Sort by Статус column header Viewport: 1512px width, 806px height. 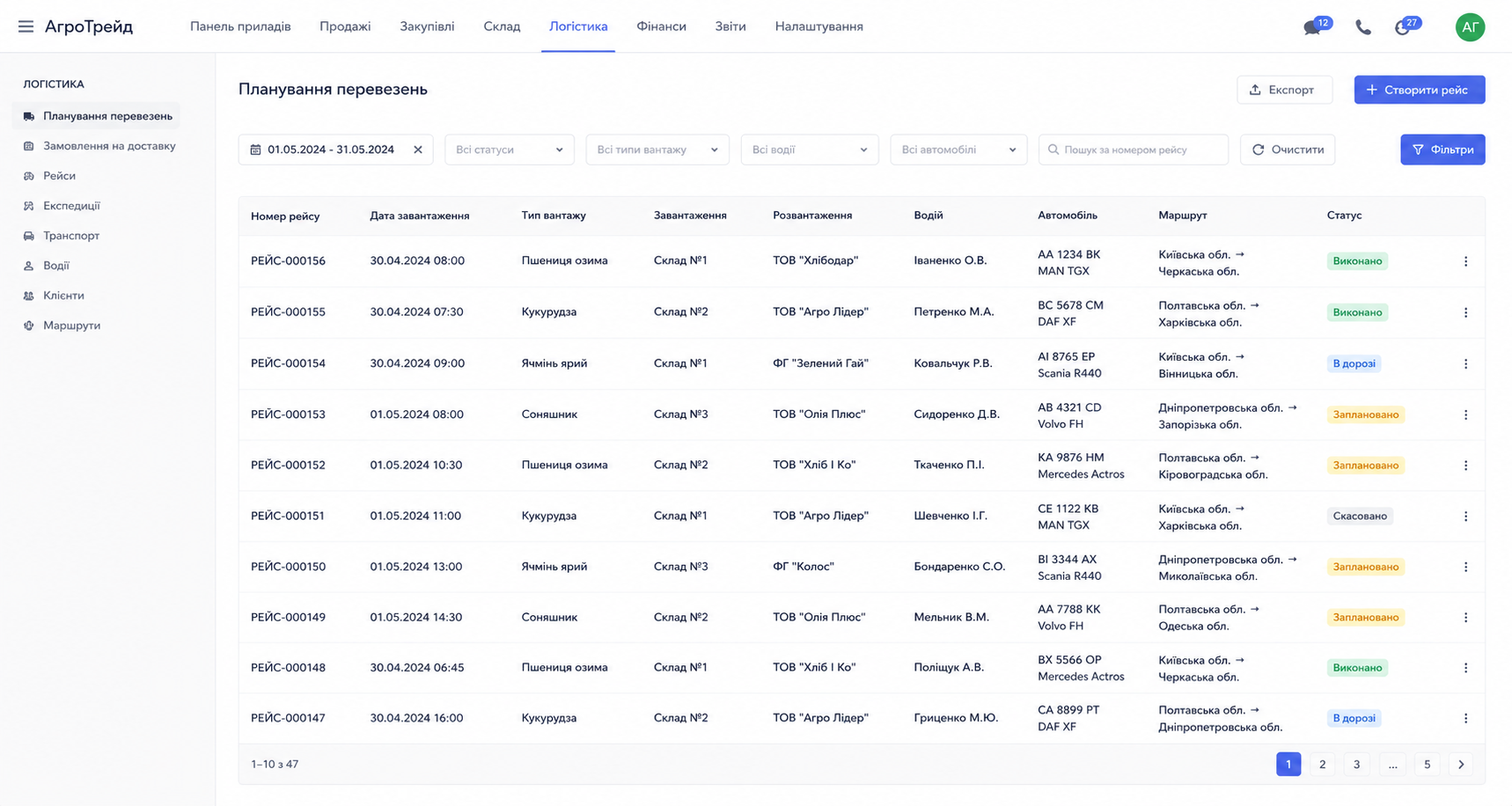pos(1344,216)
